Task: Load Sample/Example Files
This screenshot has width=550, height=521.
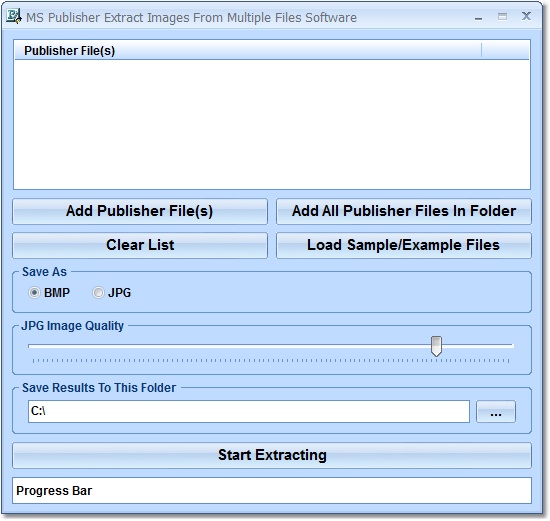Action: click(404, 245)
